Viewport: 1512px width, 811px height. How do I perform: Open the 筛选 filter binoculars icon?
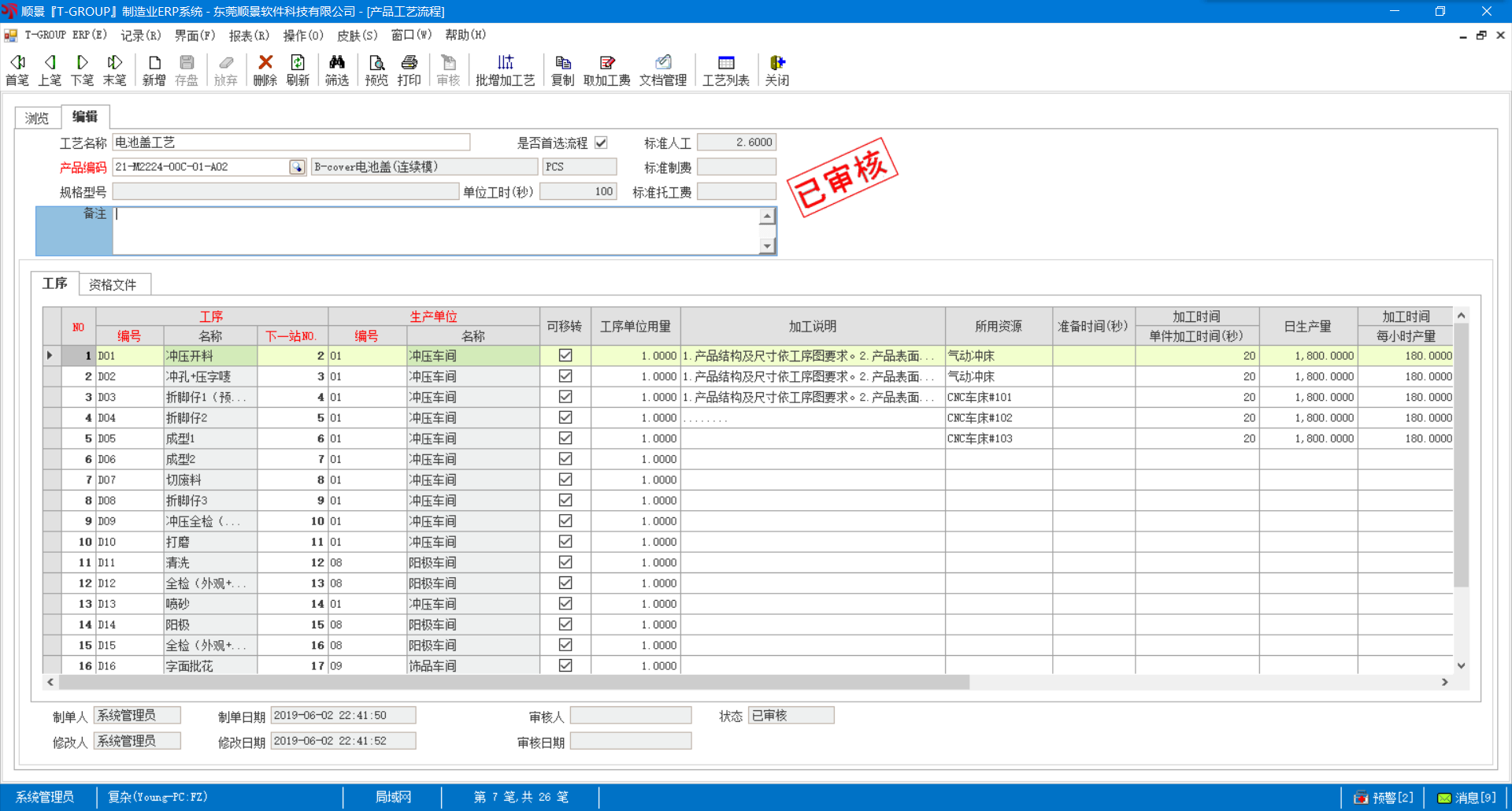(x=336, y=69)
